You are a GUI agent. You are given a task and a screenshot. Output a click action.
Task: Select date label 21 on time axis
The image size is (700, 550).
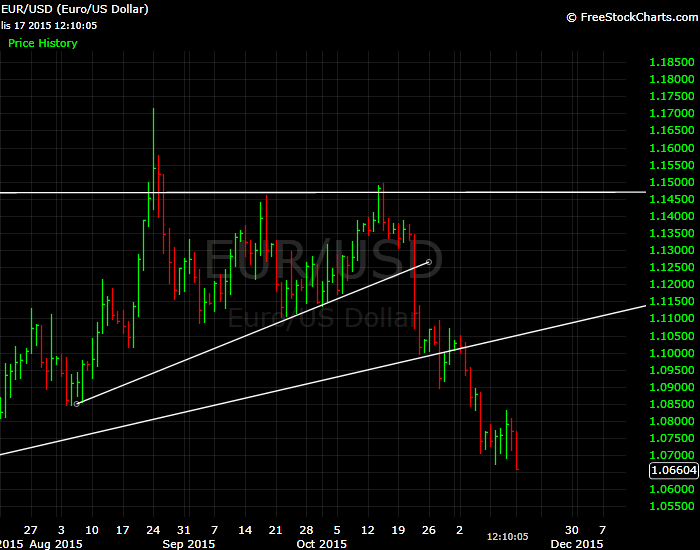(275, 530)
